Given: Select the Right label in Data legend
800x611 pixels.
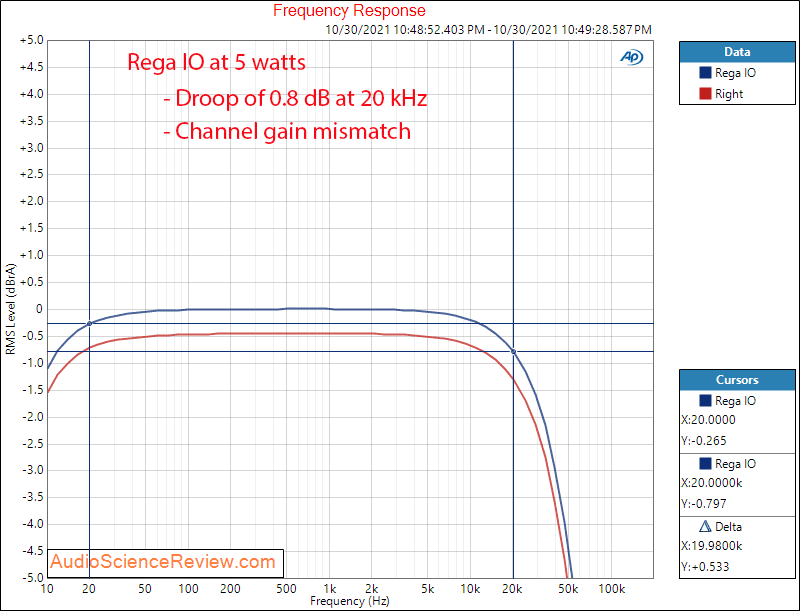Looking at the screenshot, I should (x=729, y=94).
